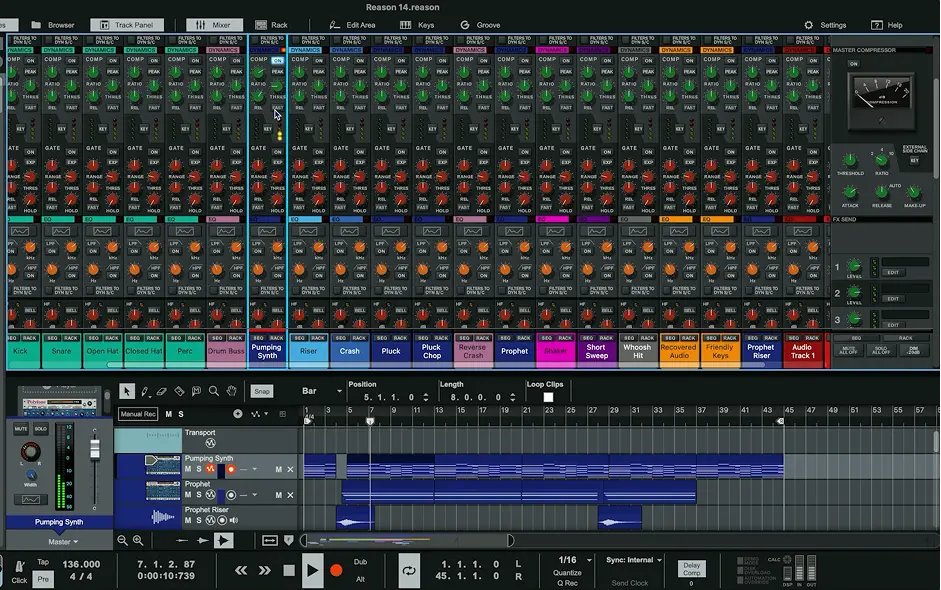This screenshot has width=941, height=590.
Task: Click the Pre count-in button
Action: pos(43,579)
